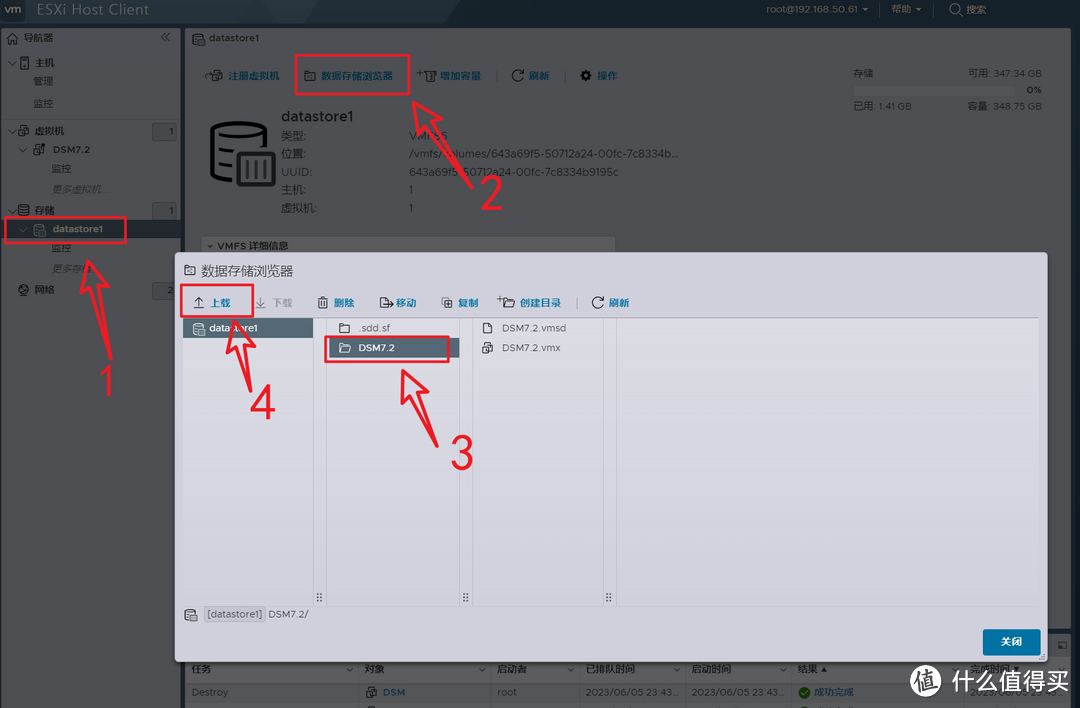Open the root@192.168.50.61 user dropdown
The height and width of the screenshot is (708, 1080).
pyautogui.click(x=817, y=10)
